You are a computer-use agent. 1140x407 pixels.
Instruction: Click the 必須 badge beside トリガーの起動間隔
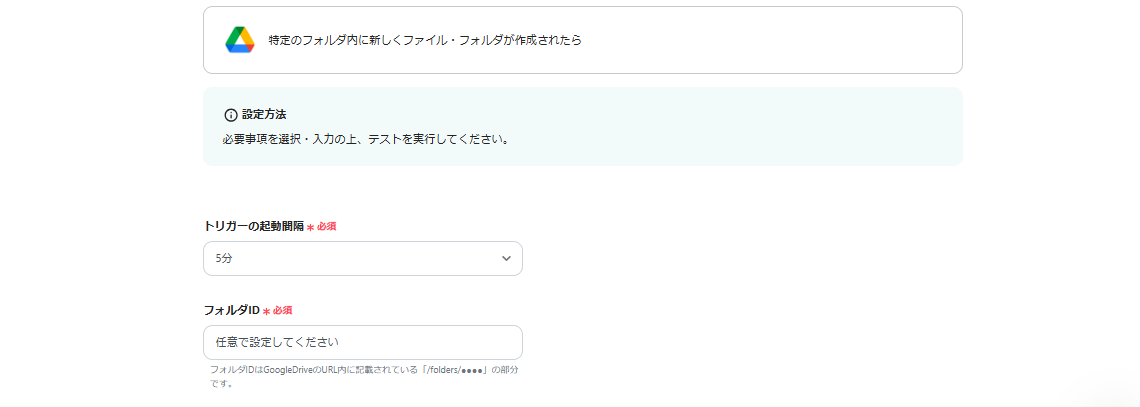pyautogui.click(x=327, y=227)
